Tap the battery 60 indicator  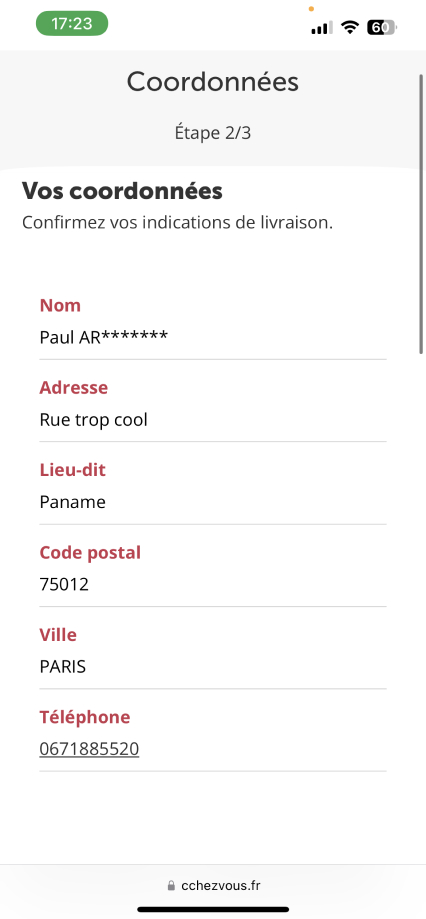pyautogui.click(x=382, y=27)
